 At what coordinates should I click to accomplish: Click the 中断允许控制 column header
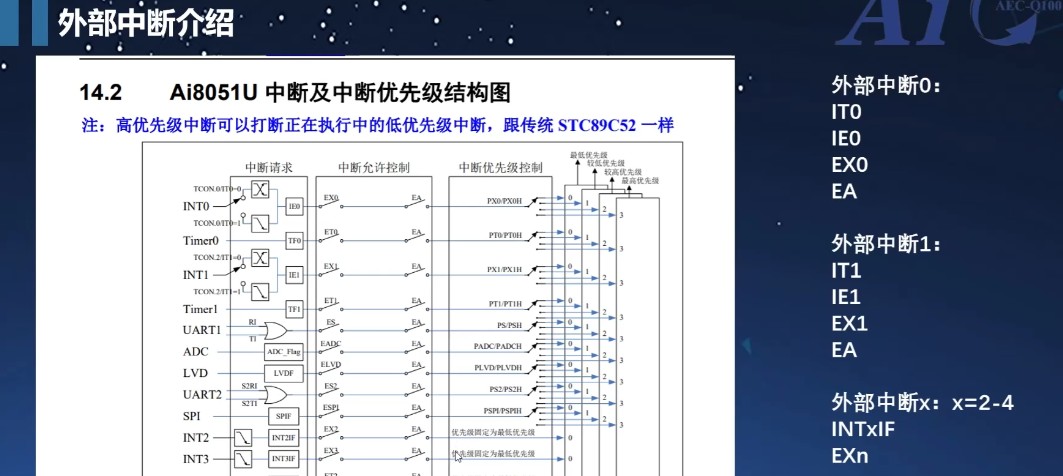[x=374, y=167]
